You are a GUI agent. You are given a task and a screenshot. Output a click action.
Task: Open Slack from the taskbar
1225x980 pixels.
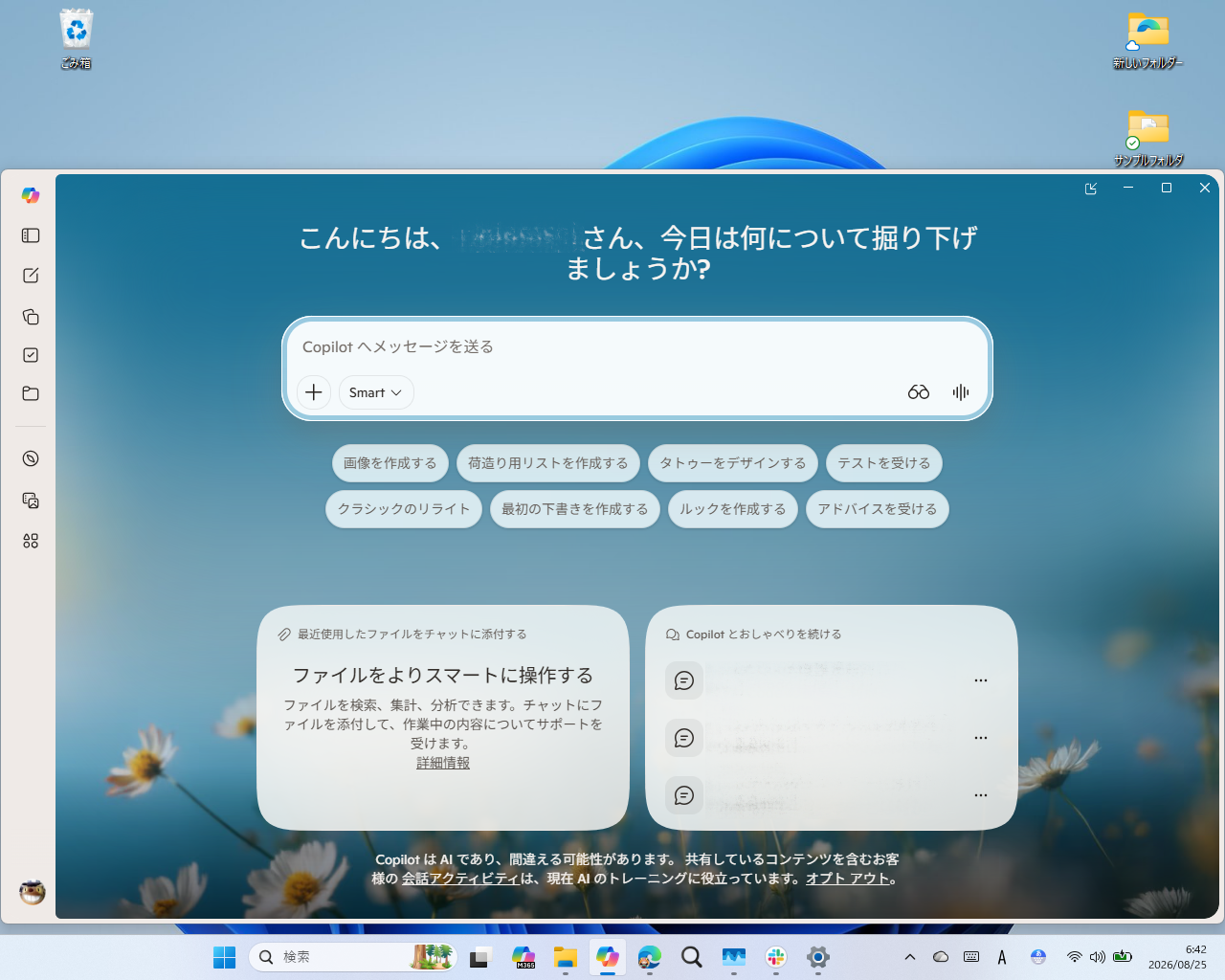[776, 957]
